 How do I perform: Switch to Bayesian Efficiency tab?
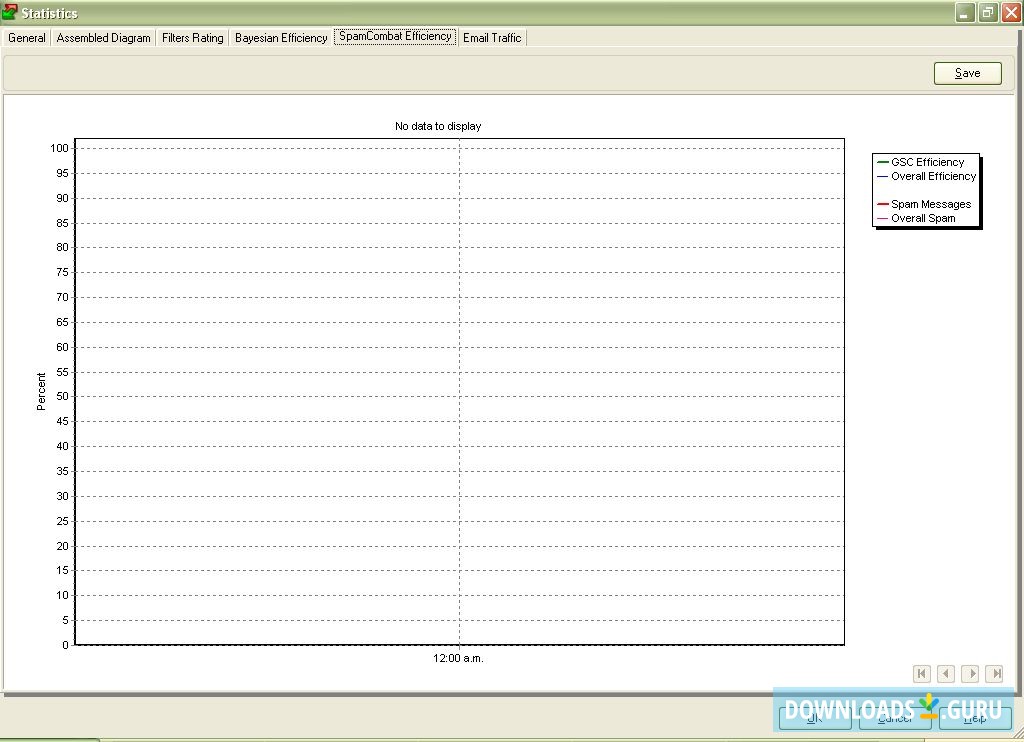pos(281,38)
